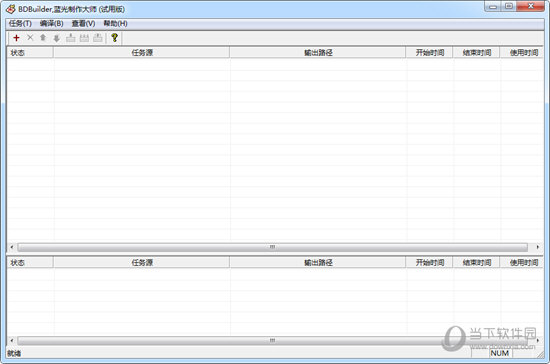Click the right scroll arrow of the upper list

(537, 247)
